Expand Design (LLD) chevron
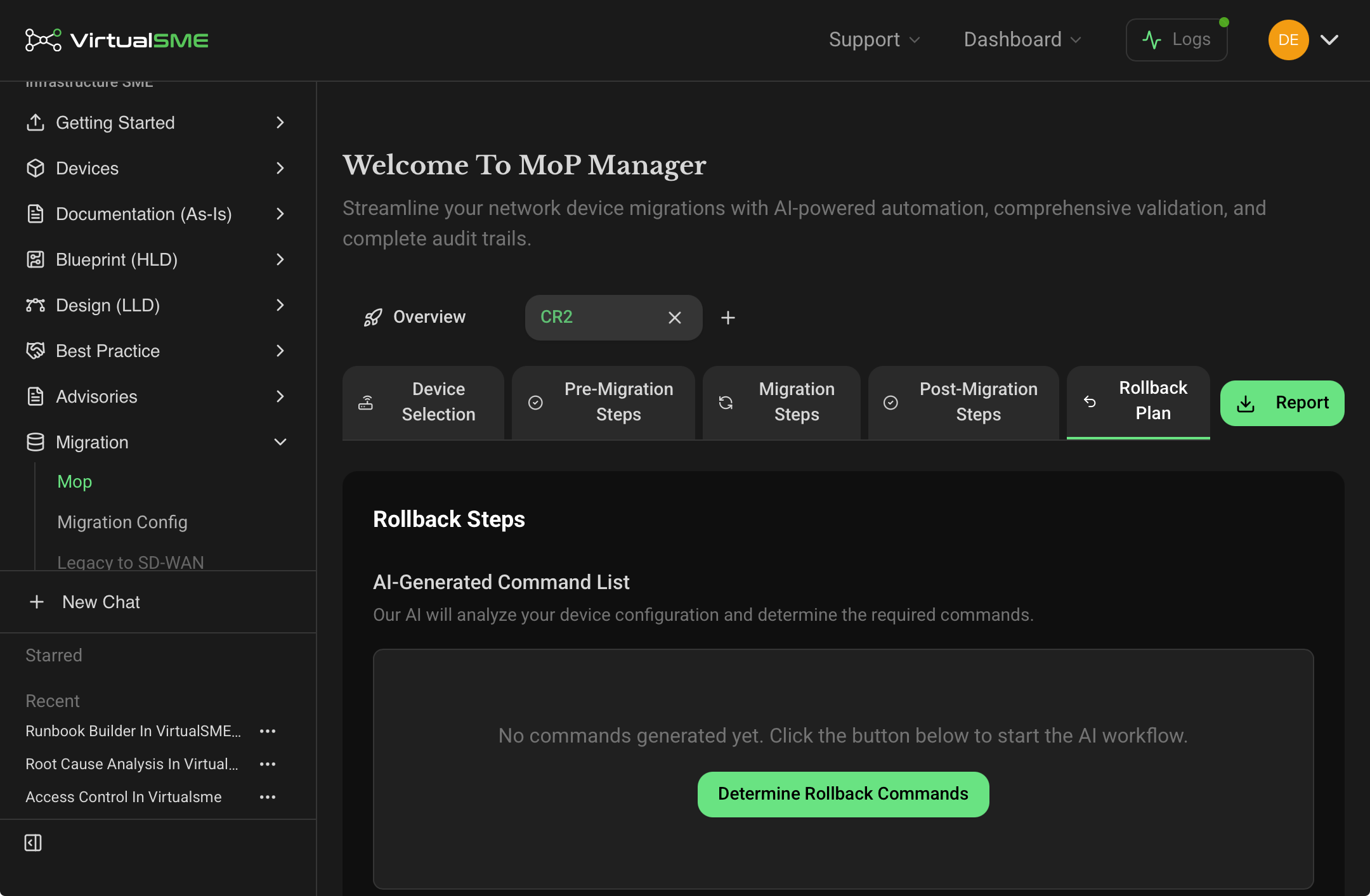1370x896 pixels. [x=280, y=305]
